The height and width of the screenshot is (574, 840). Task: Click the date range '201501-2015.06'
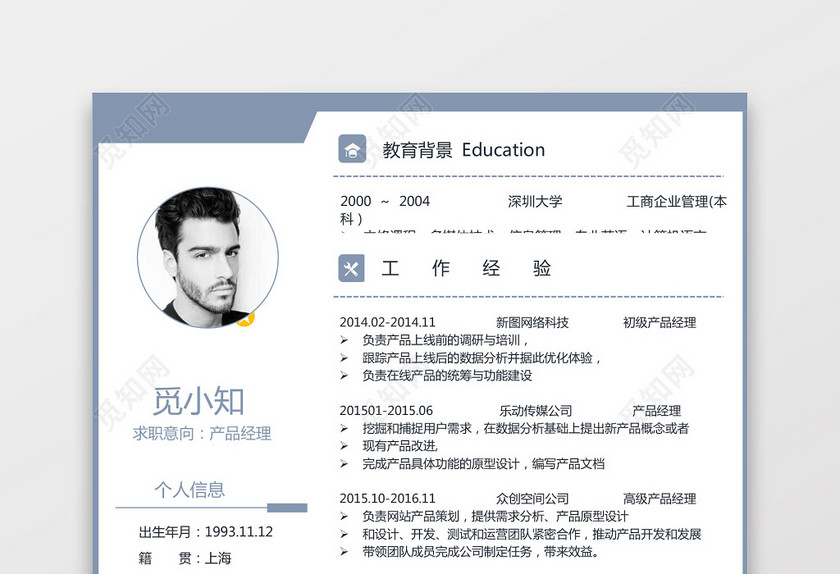[x=386, y=411]
